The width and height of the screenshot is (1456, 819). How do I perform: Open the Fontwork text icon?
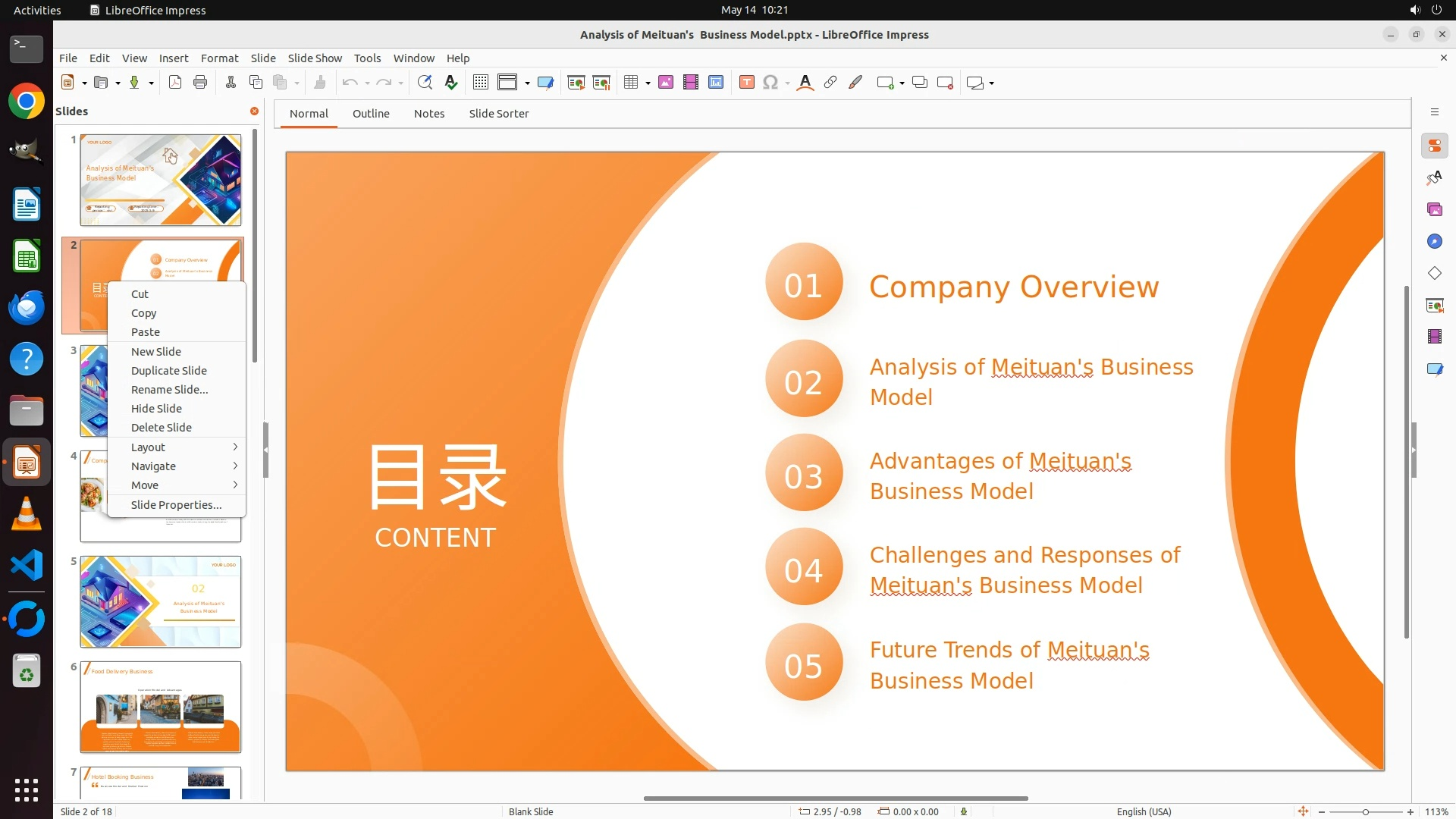point(805,83)
